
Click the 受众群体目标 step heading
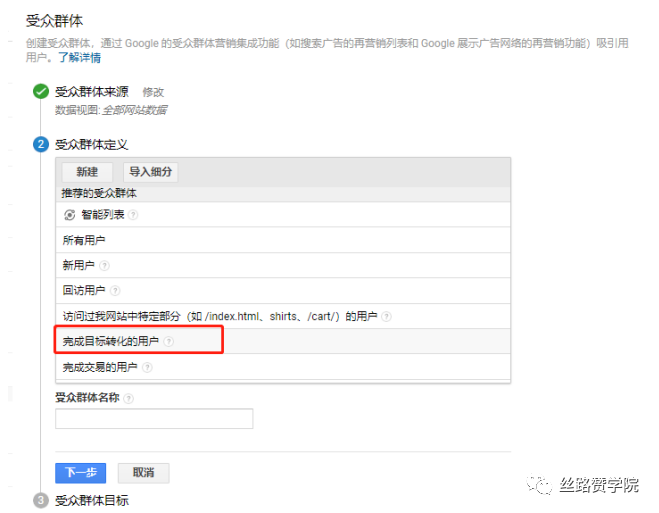(92, 500)
